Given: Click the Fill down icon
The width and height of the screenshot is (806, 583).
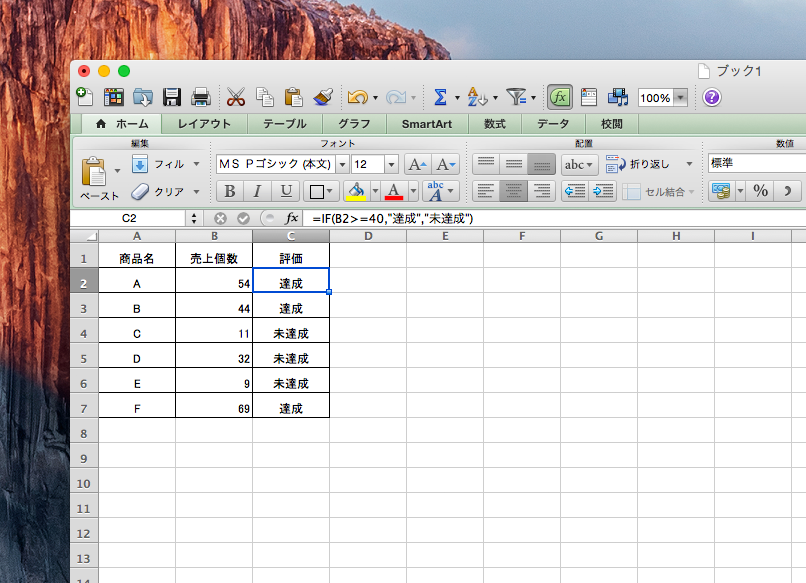Looking at the screenshot, I should [140, 164].
